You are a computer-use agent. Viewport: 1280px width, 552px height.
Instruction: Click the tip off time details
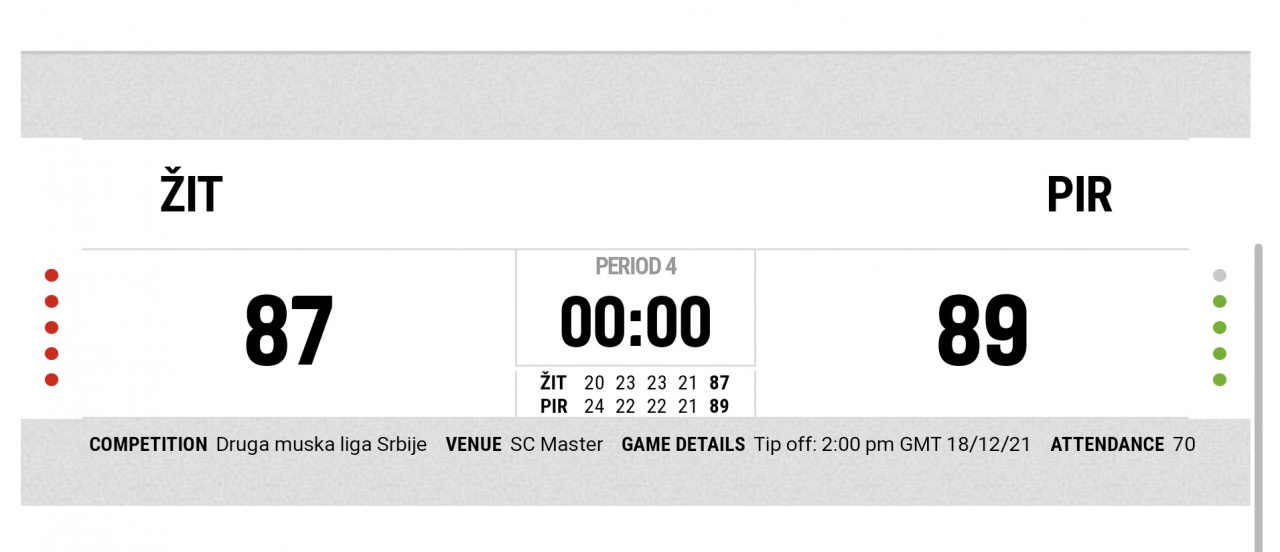tap(892, 445)
